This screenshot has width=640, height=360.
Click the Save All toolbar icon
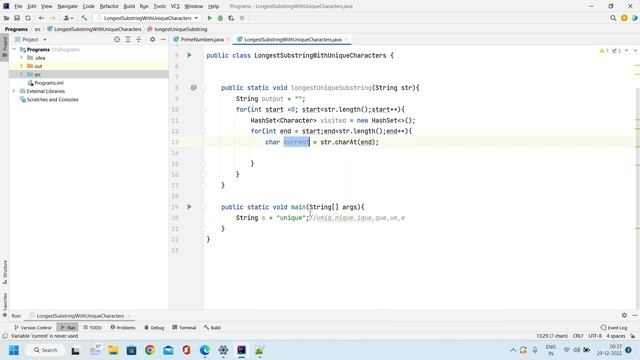pos(17,18)
